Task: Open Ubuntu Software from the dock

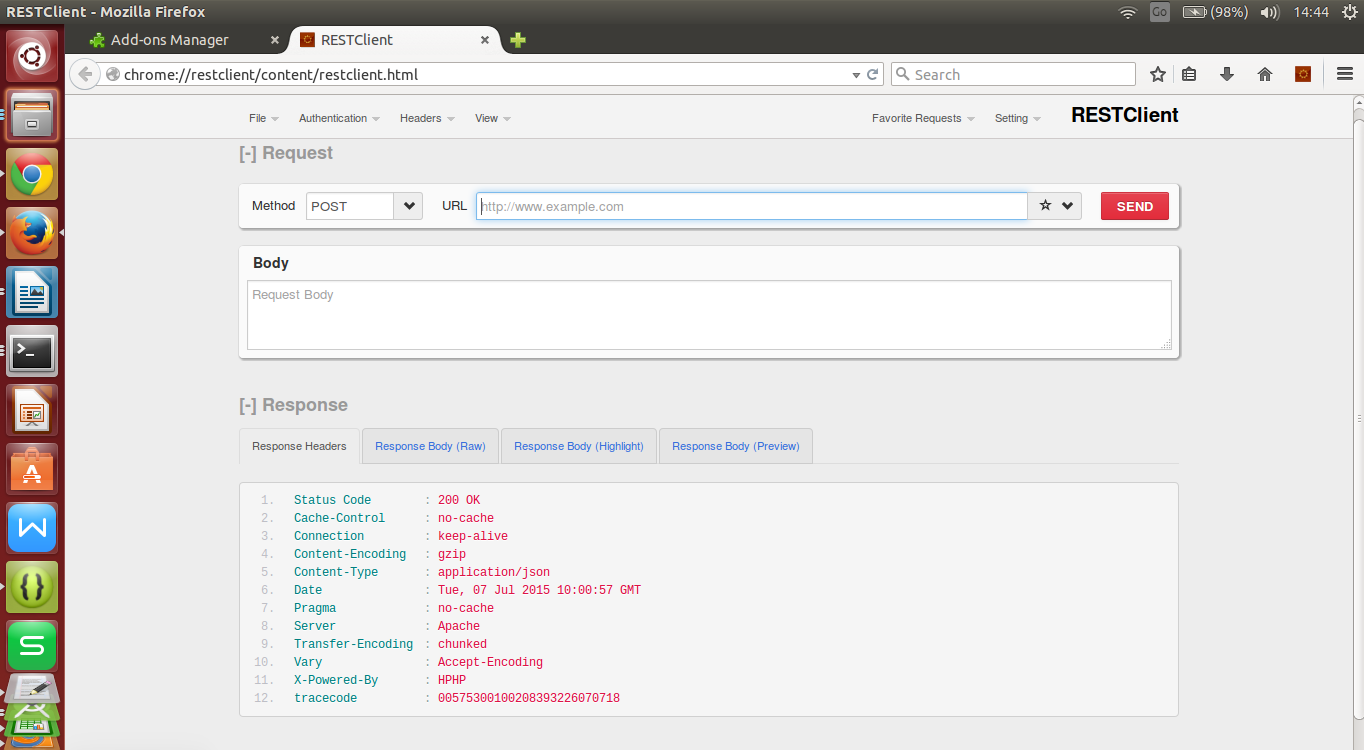Action: point(32,468)
